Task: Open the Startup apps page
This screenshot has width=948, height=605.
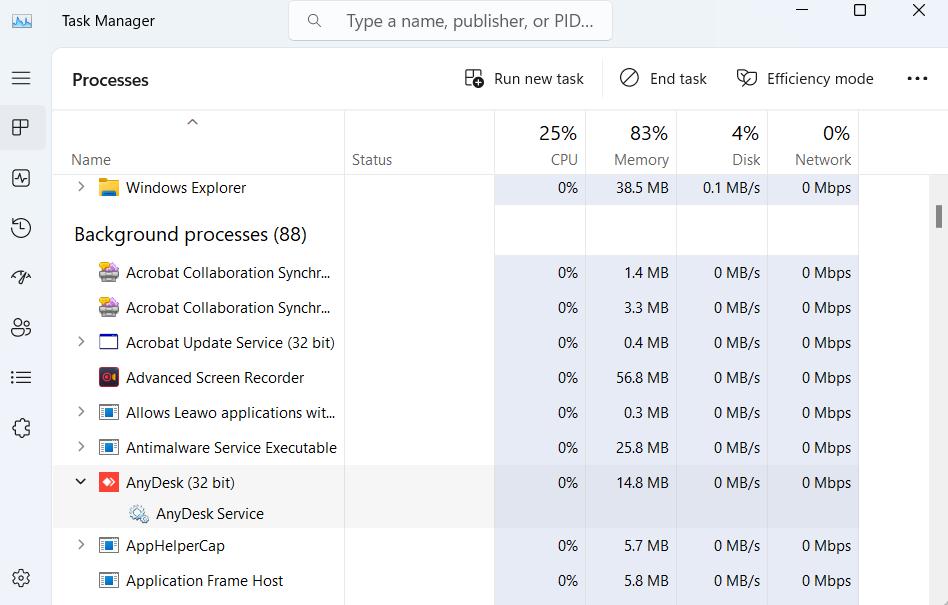Action: pyautogui.click(x=22, y=277)
